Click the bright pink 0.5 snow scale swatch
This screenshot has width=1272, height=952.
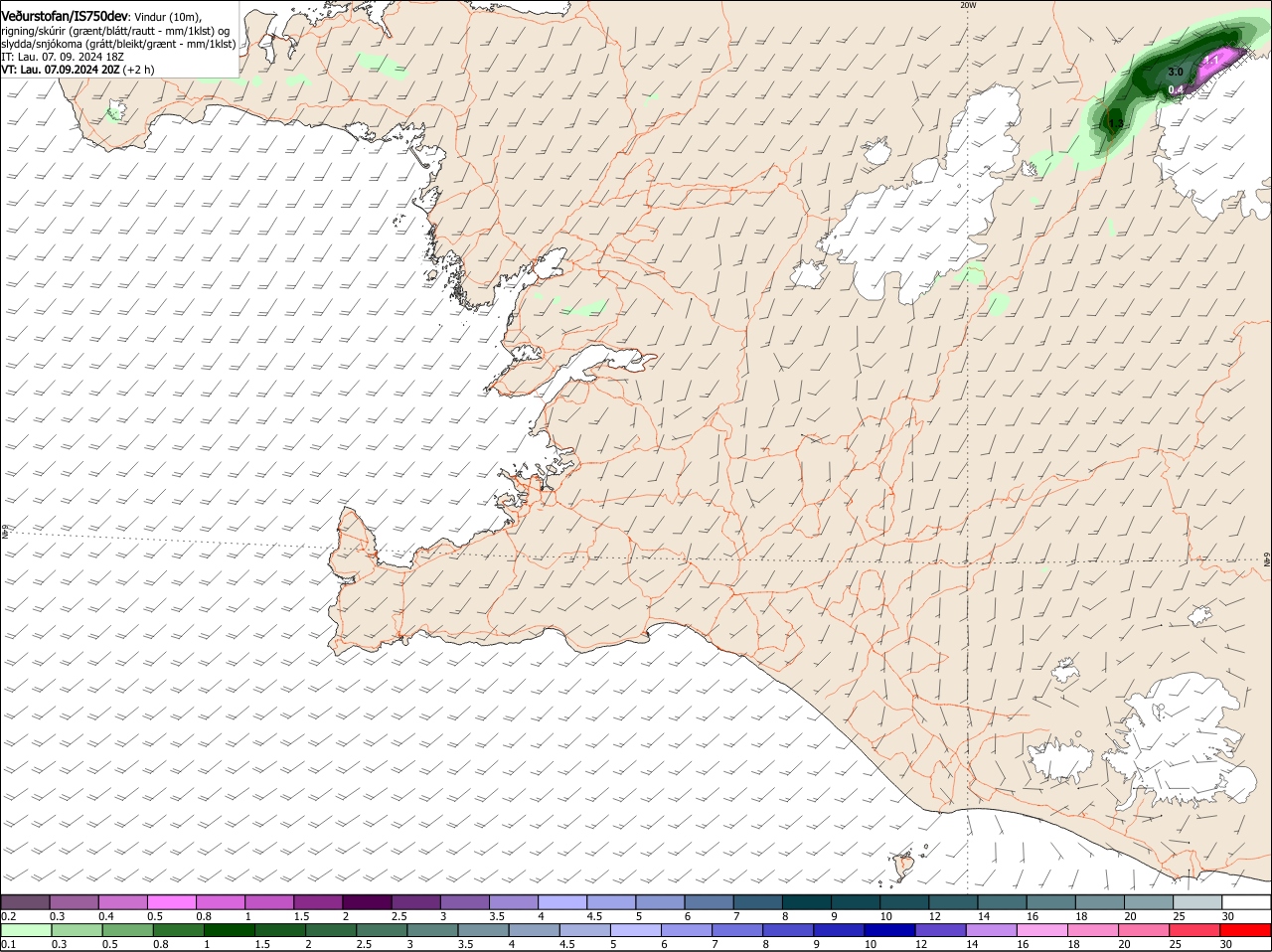click(x=170, y=901)
